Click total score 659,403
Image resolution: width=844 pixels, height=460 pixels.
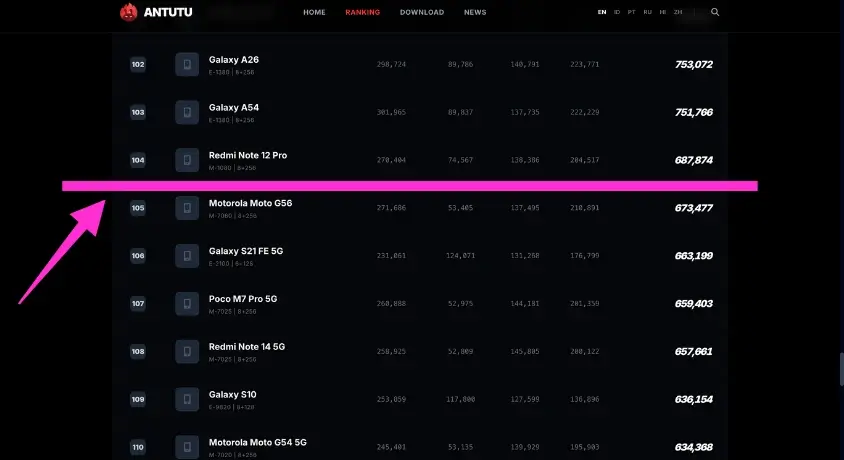[x=694, y=304]
